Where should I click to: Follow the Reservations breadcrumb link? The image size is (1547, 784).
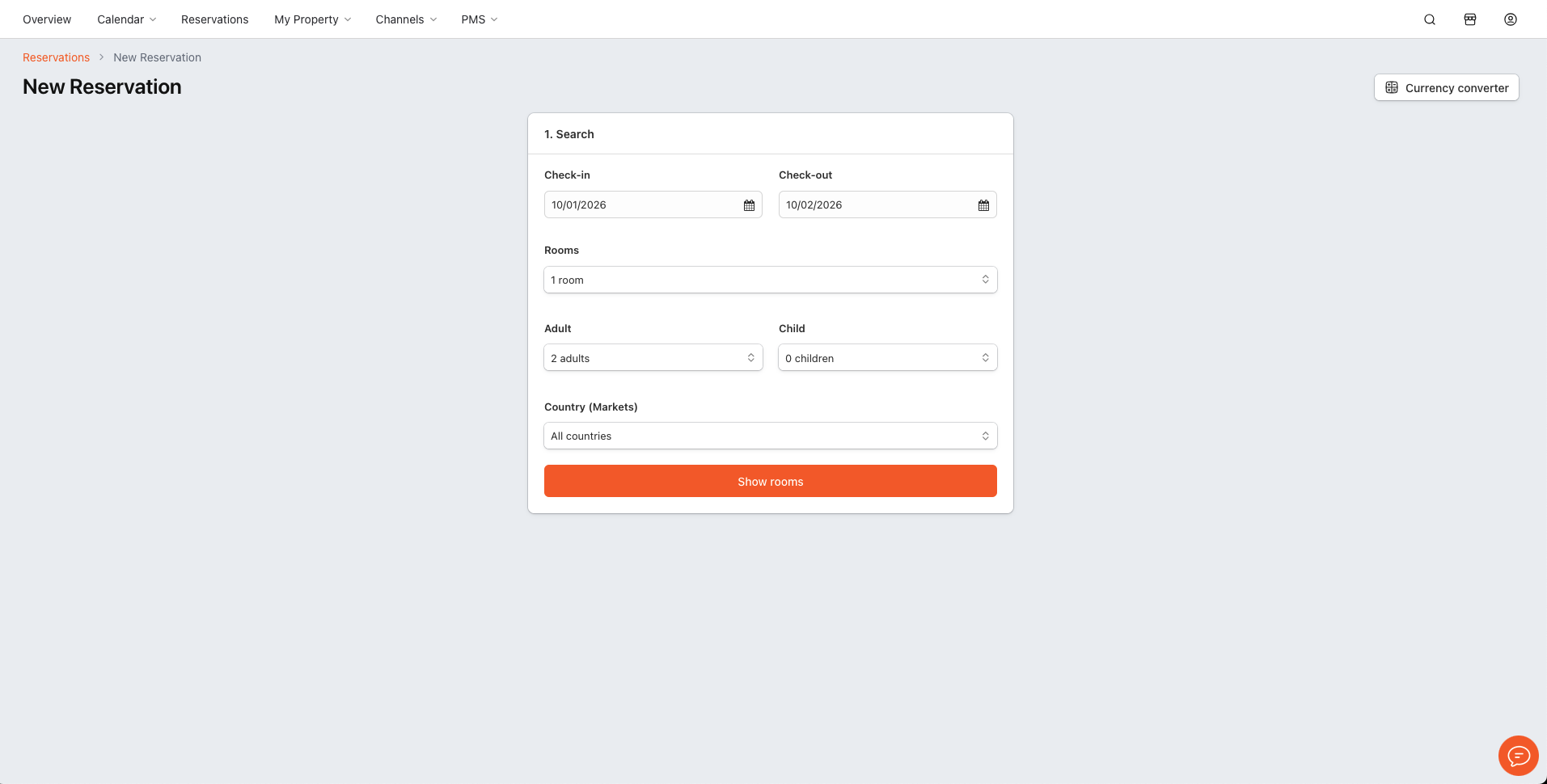click(56, 57)
